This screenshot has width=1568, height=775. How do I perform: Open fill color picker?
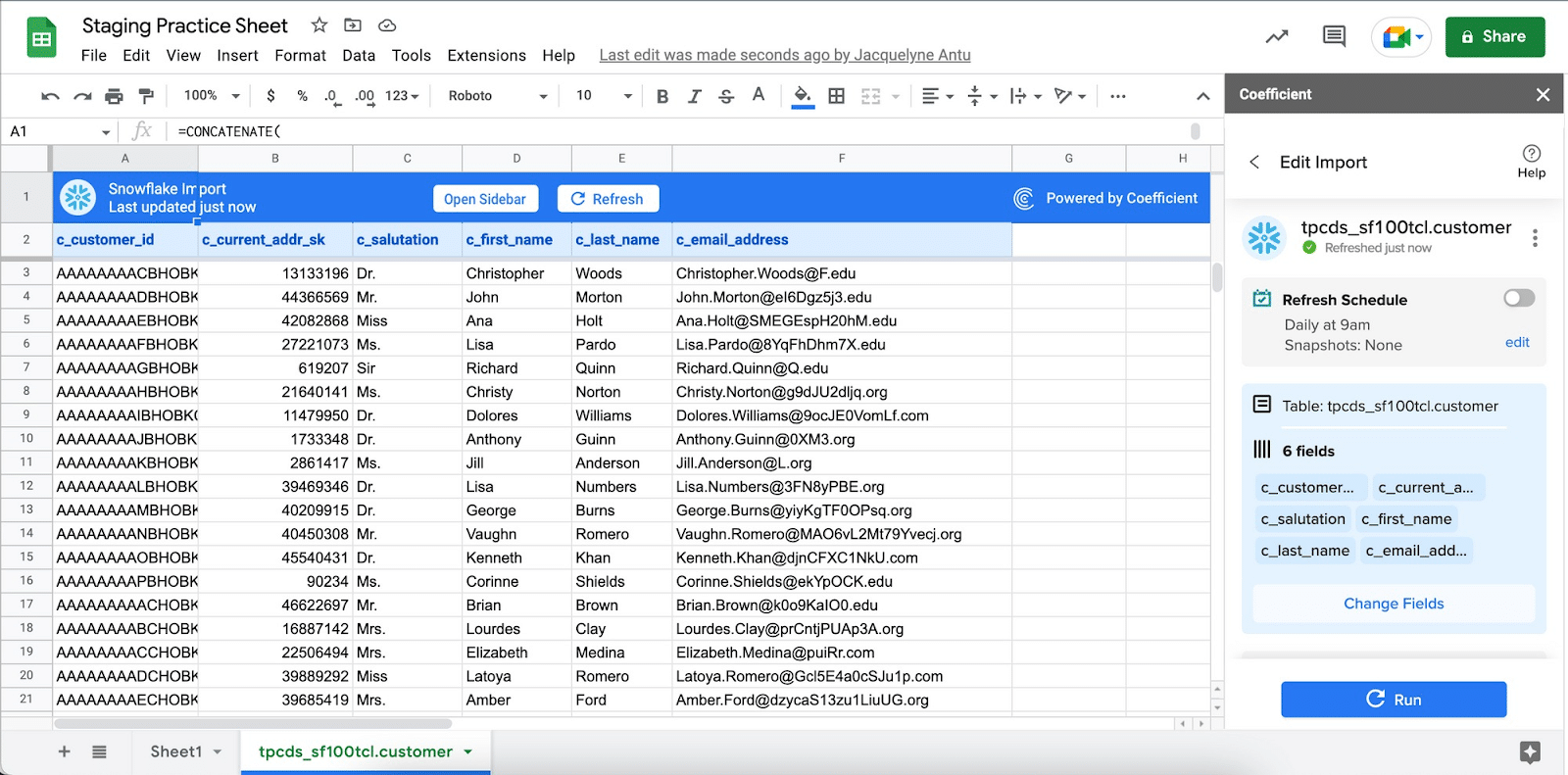click(803, 96)
